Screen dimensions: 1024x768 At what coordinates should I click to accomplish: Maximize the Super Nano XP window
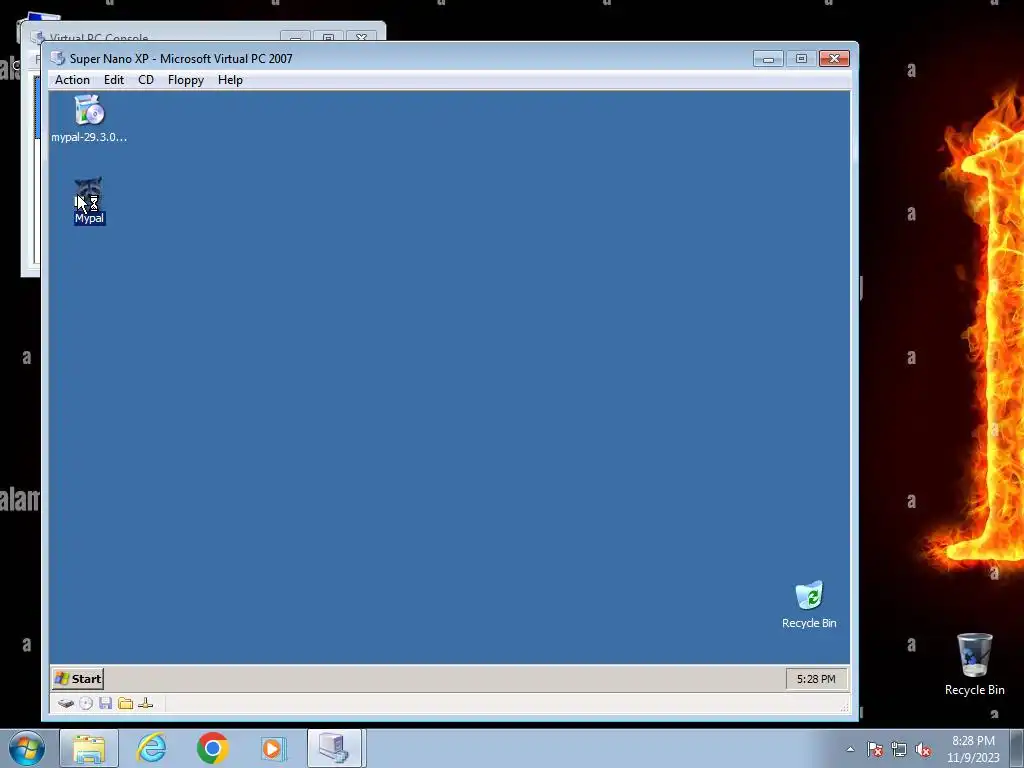point(801,59)
